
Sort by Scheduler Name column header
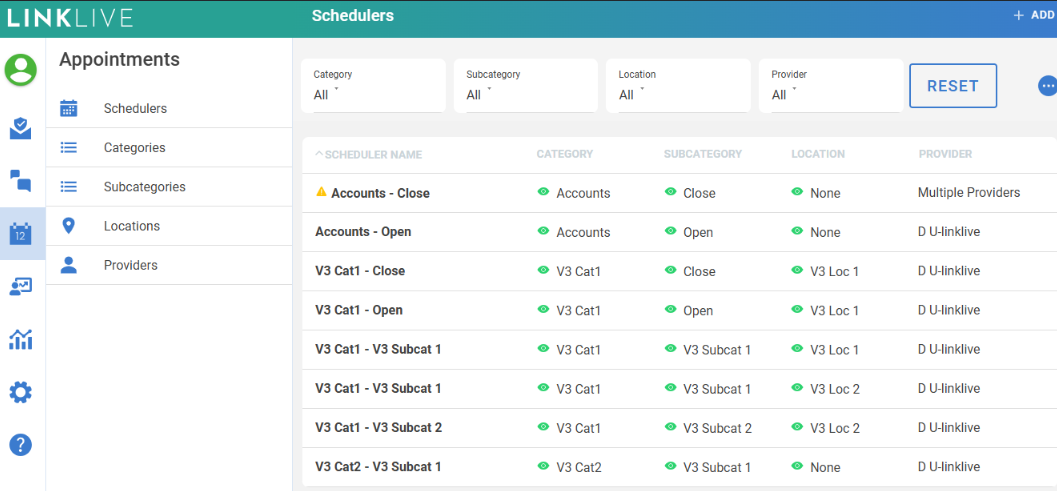(x=368, y=155)
